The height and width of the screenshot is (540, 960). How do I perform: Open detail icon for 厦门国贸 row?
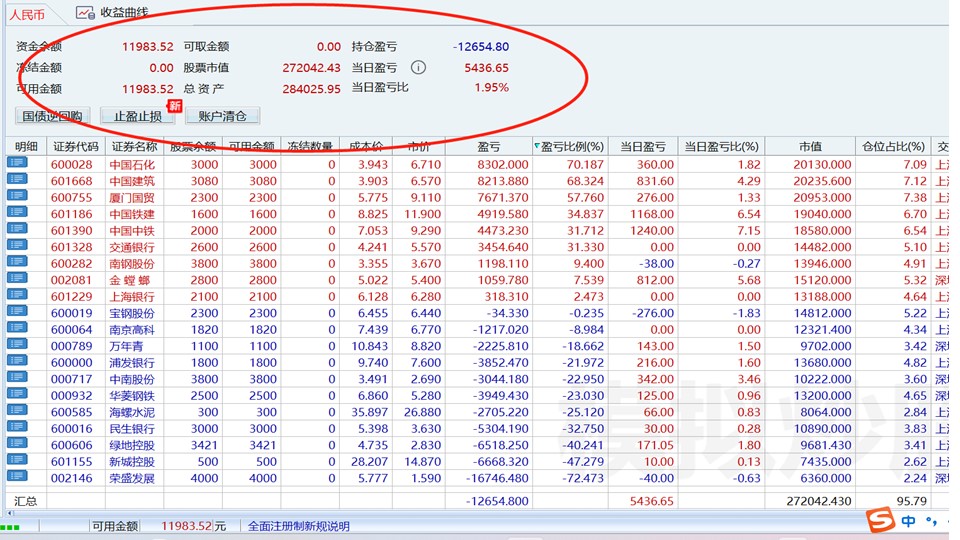tap(17, 195)
